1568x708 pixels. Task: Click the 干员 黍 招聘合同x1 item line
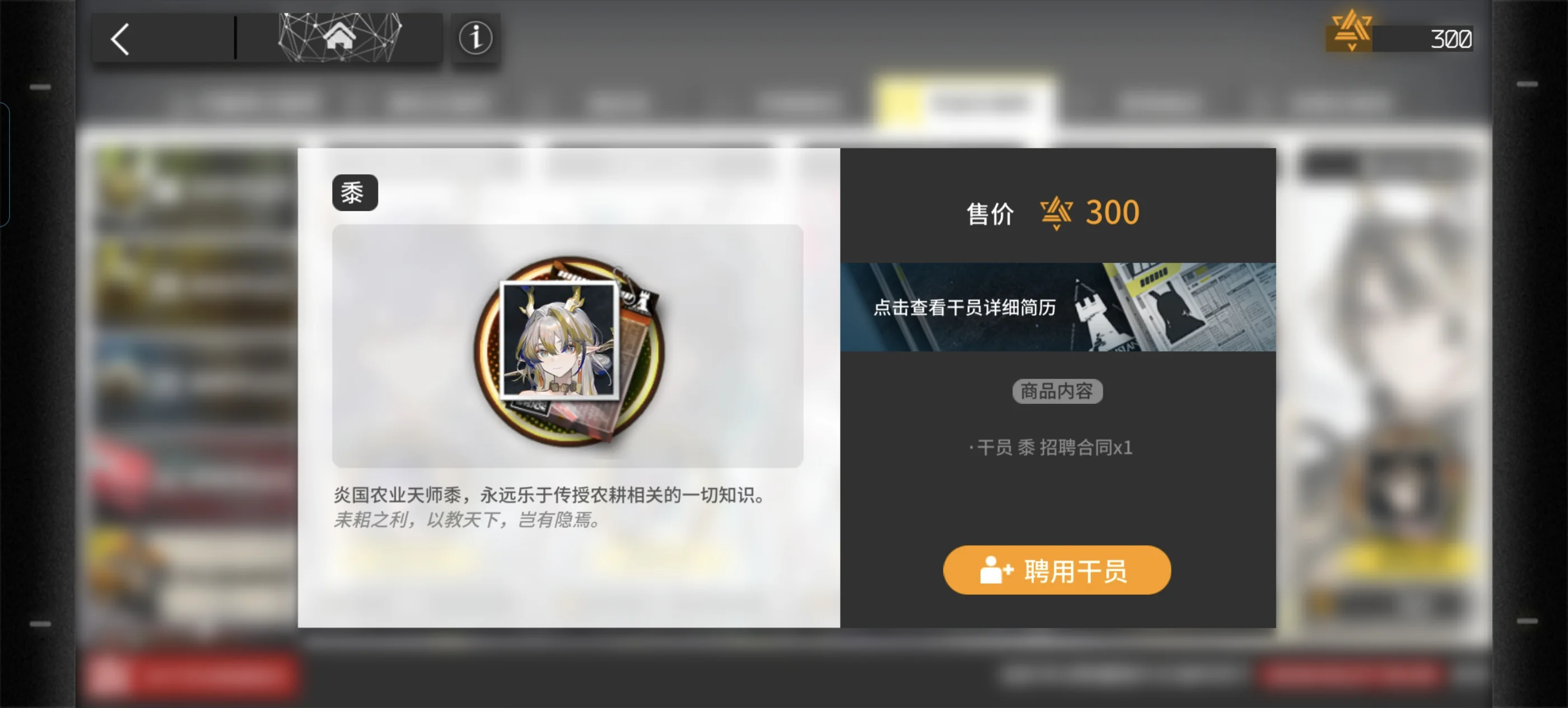coord(1051,448)
